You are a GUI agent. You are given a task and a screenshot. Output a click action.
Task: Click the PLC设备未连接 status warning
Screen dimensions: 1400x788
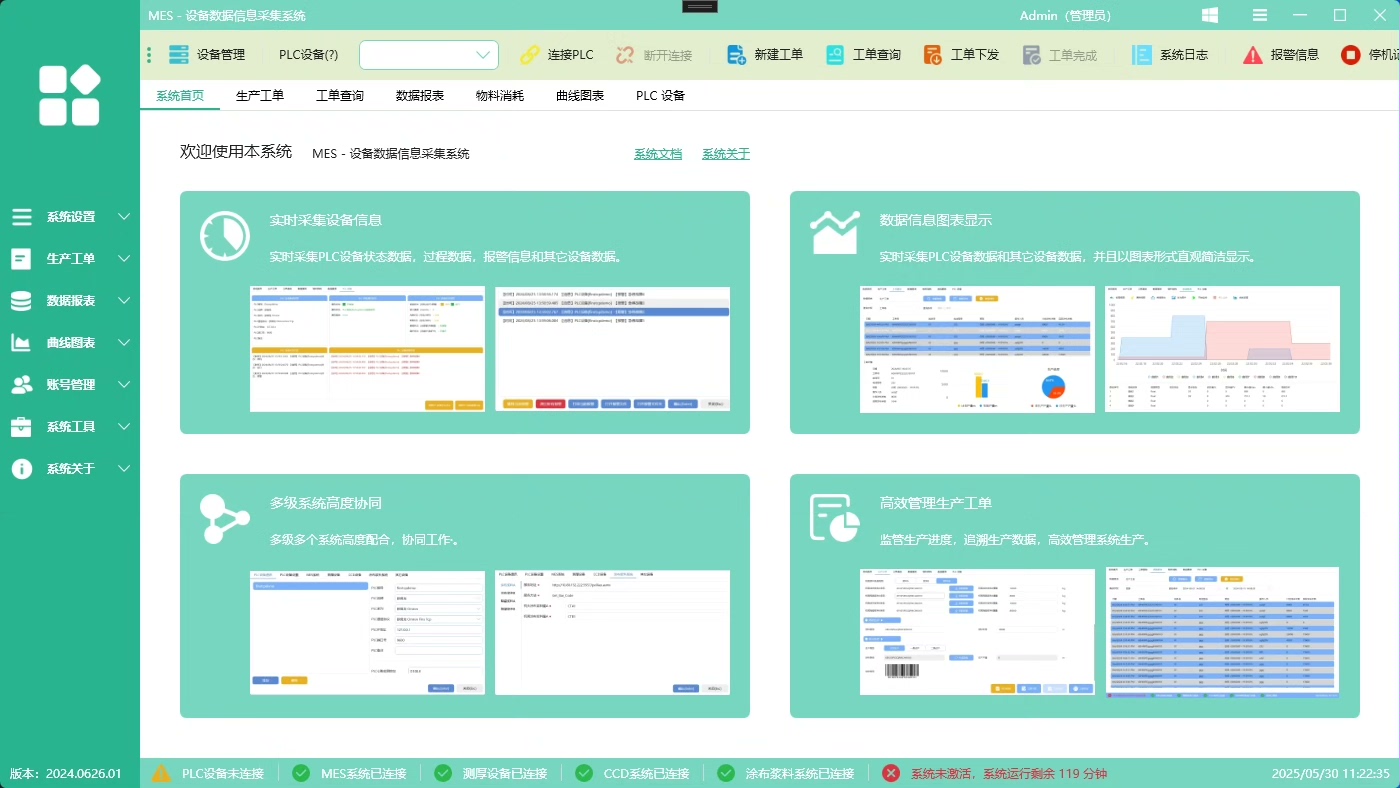[222, 773]
